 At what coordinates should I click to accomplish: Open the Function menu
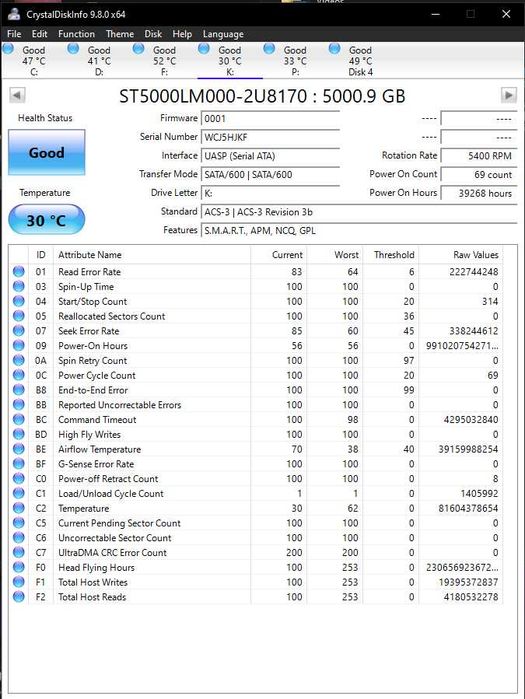tap(76, 34)
